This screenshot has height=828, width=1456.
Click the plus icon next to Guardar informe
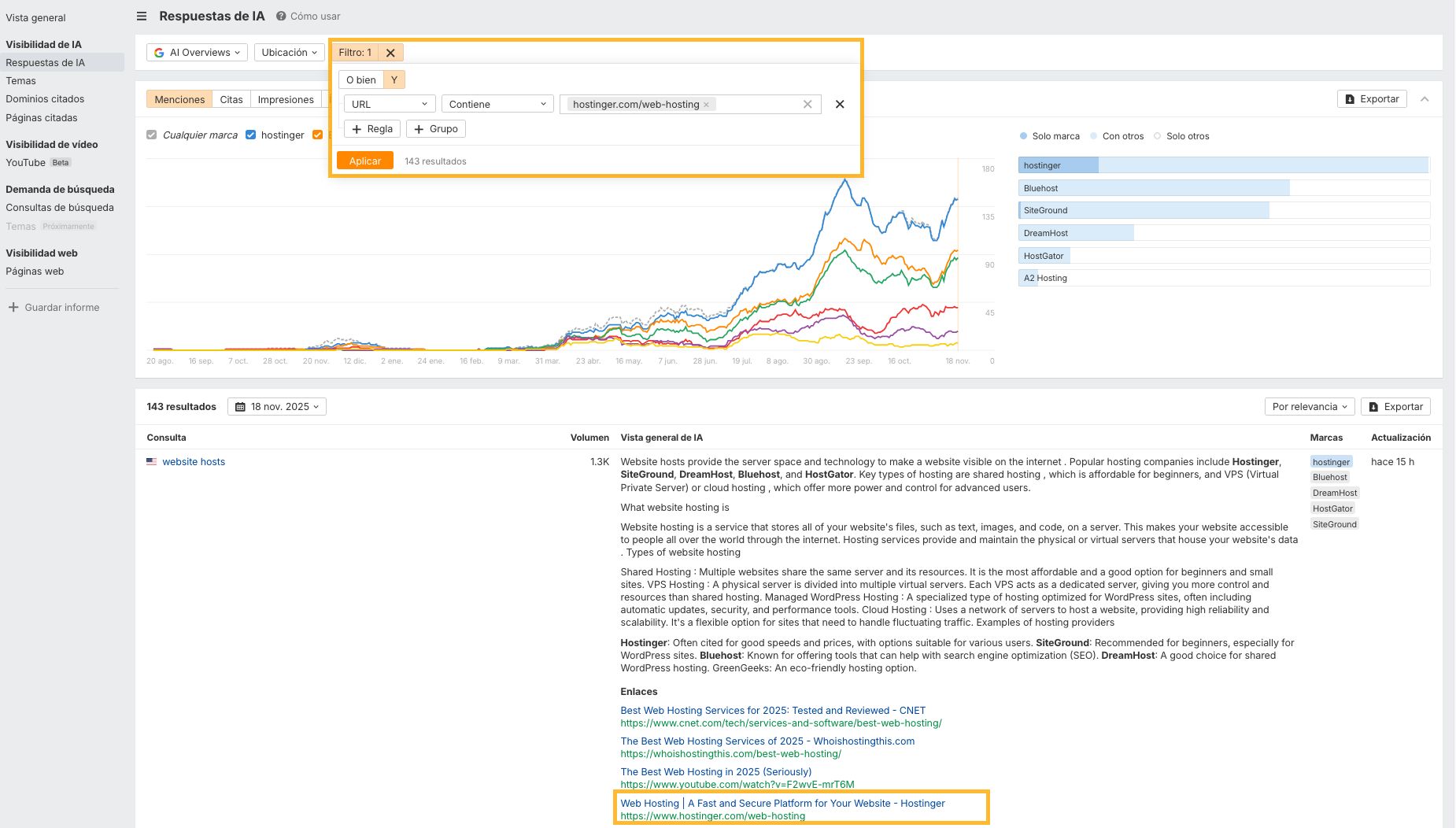(x=12, y=307)
